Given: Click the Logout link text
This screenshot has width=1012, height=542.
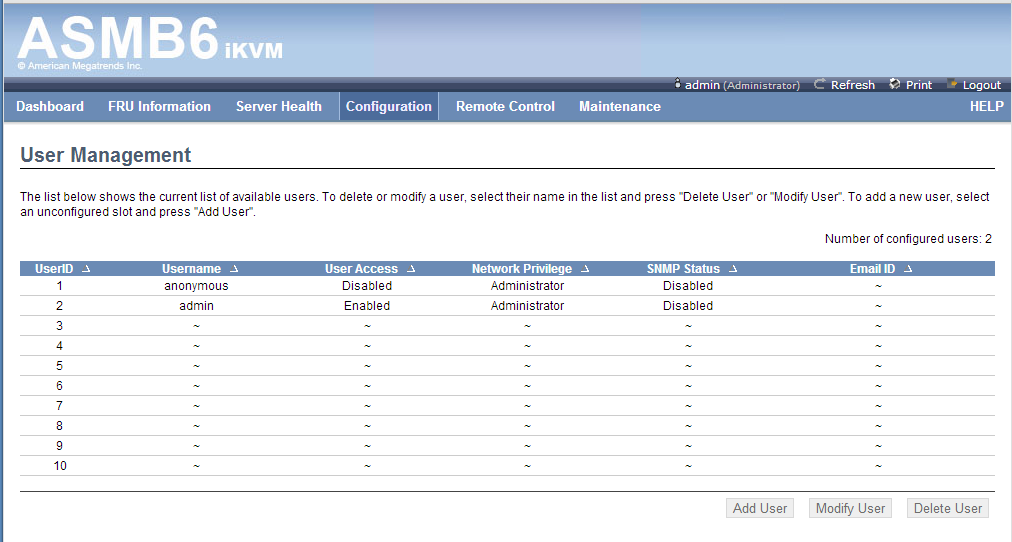Looking at the screenshot, I should click(982, 85).
